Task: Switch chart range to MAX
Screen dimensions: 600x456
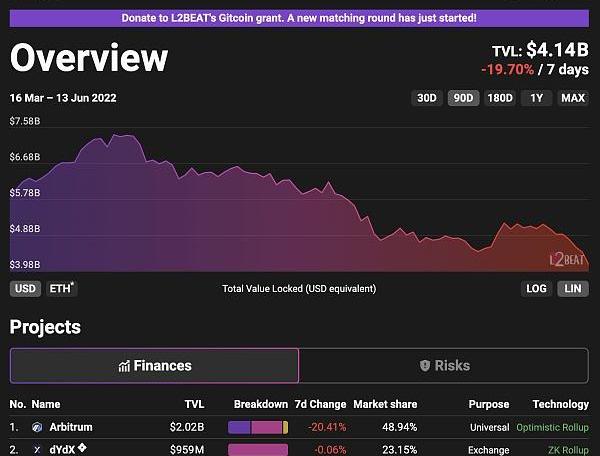Action: click(x=573, y=98)
